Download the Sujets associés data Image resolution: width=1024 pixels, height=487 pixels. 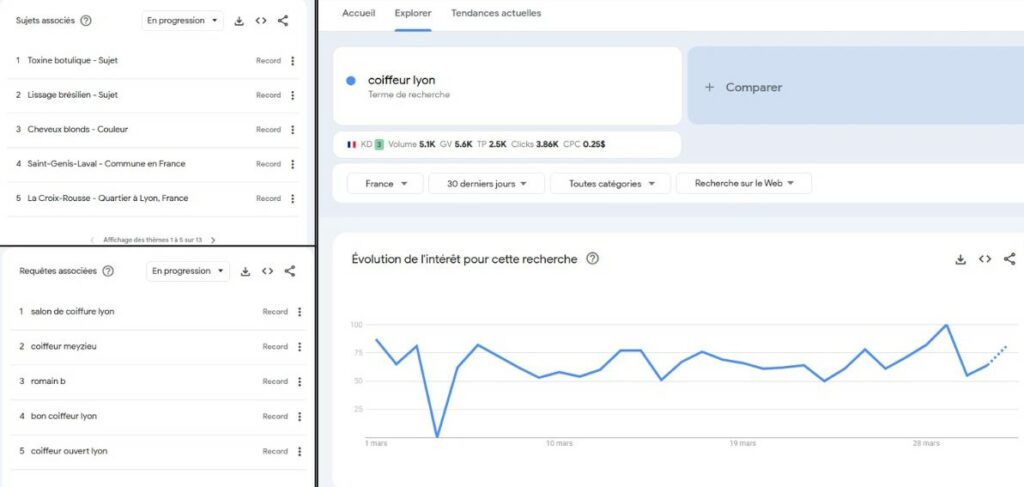(239, 21)
